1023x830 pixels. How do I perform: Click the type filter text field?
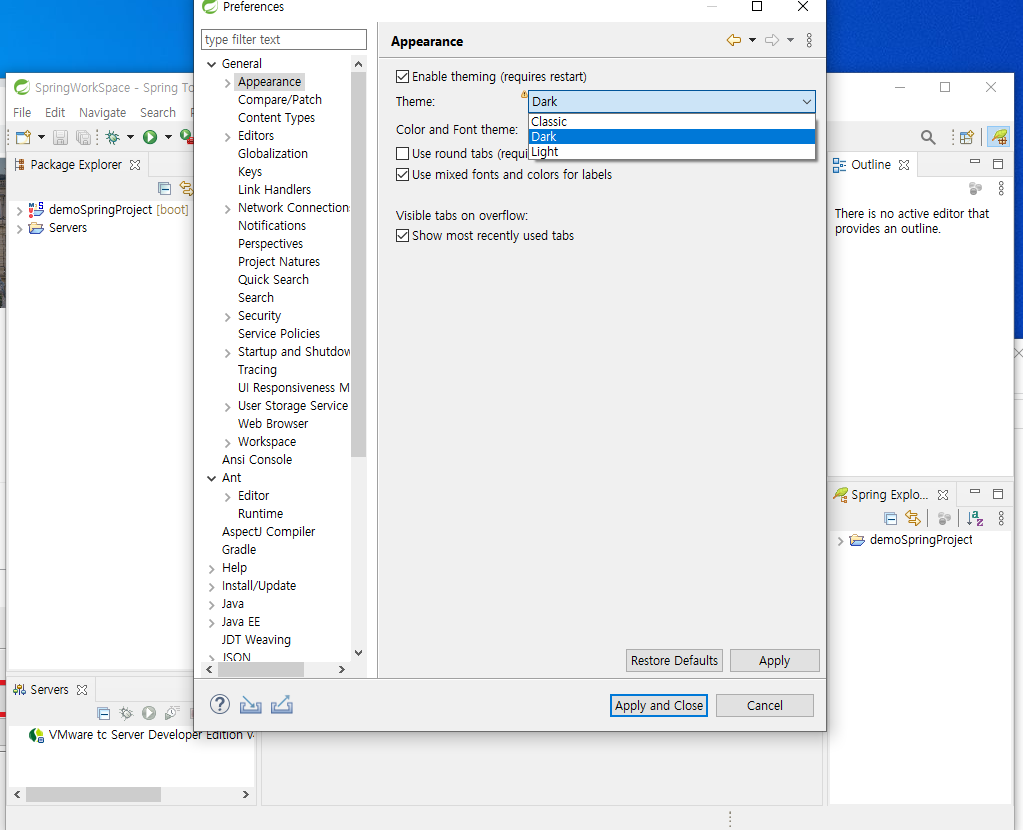tap(284, 39)
